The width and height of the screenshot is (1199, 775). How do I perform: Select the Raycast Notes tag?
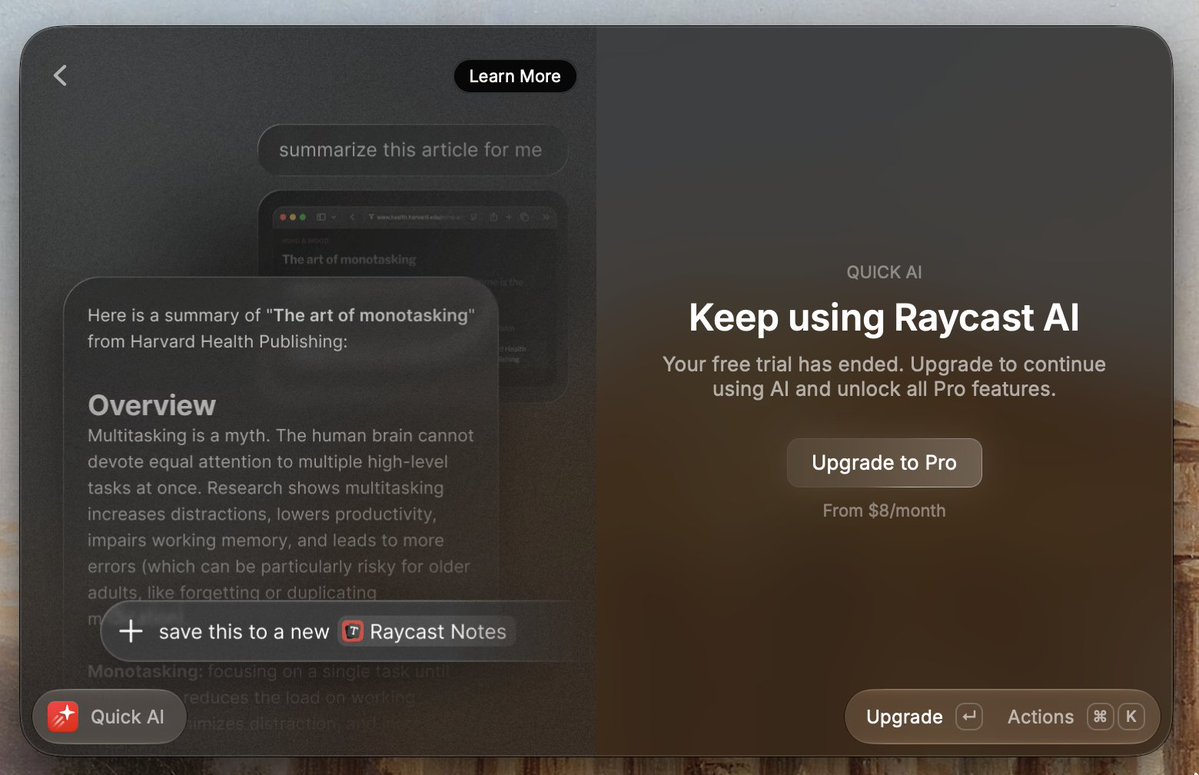(427, 631)
